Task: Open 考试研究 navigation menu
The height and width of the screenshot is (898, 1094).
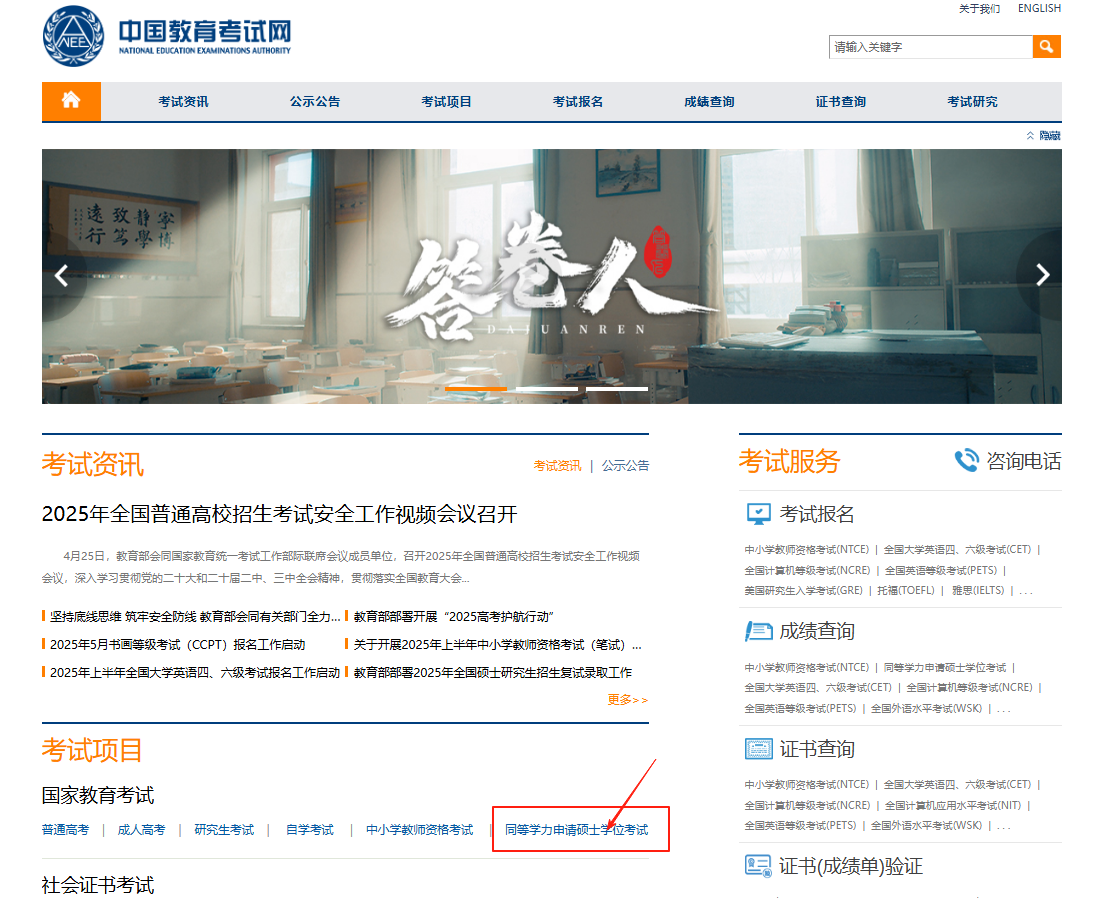Action: [972, 102]
